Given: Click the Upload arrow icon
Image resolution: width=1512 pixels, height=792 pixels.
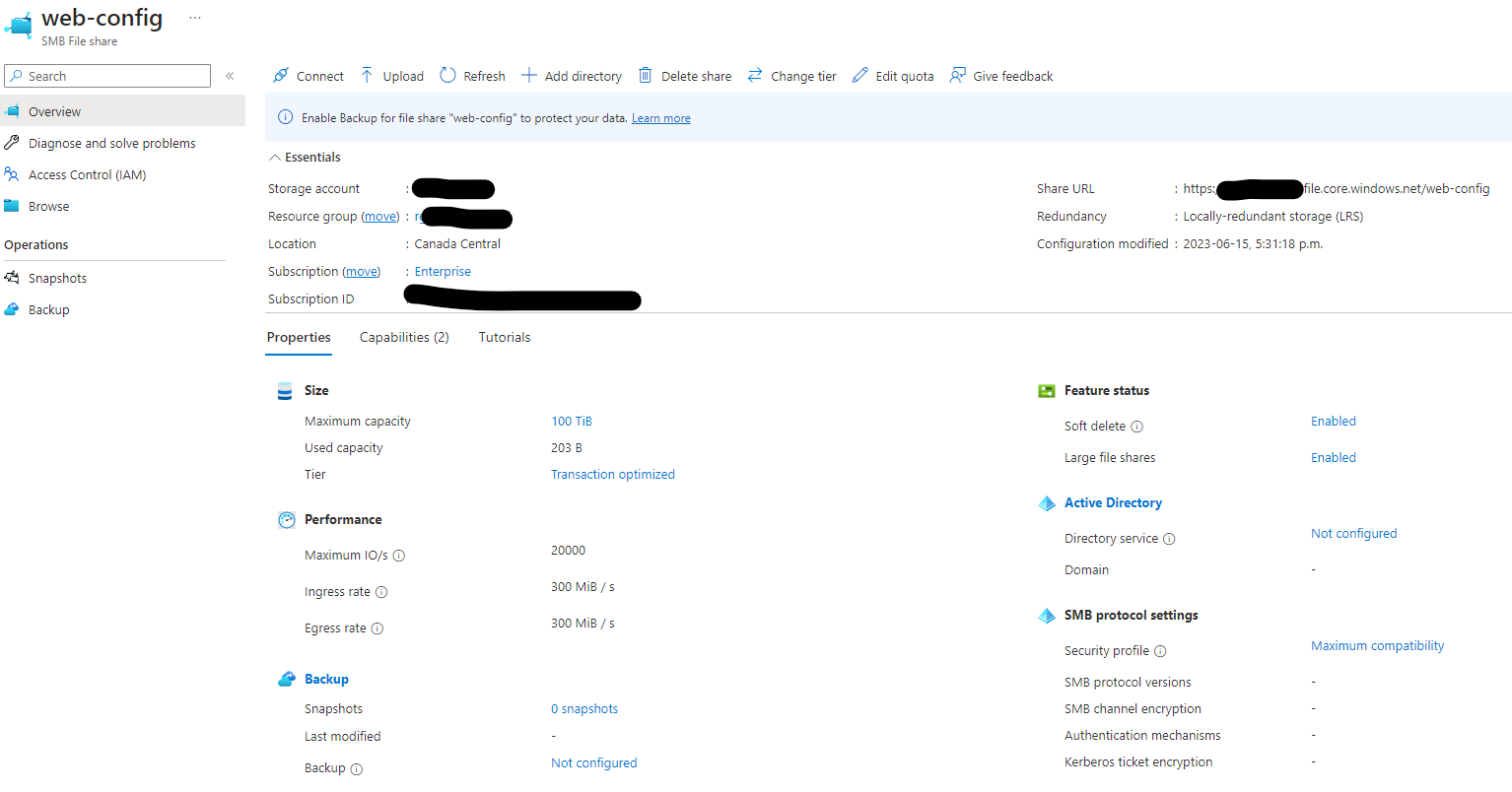Looking at the screenshot, I should tap(367, 76).
